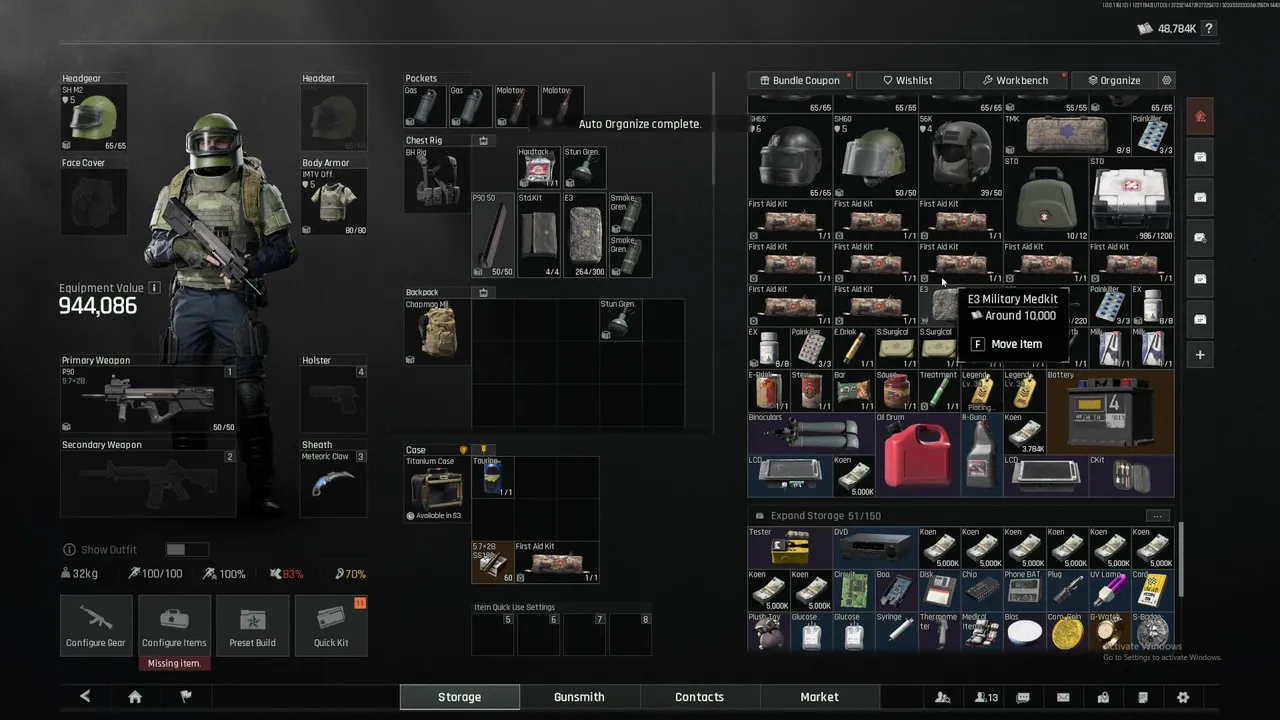Select the UV Lamp item
Image resolution: width=1280 pixels, height=720 pixels.
click(x=1110, y=590)
